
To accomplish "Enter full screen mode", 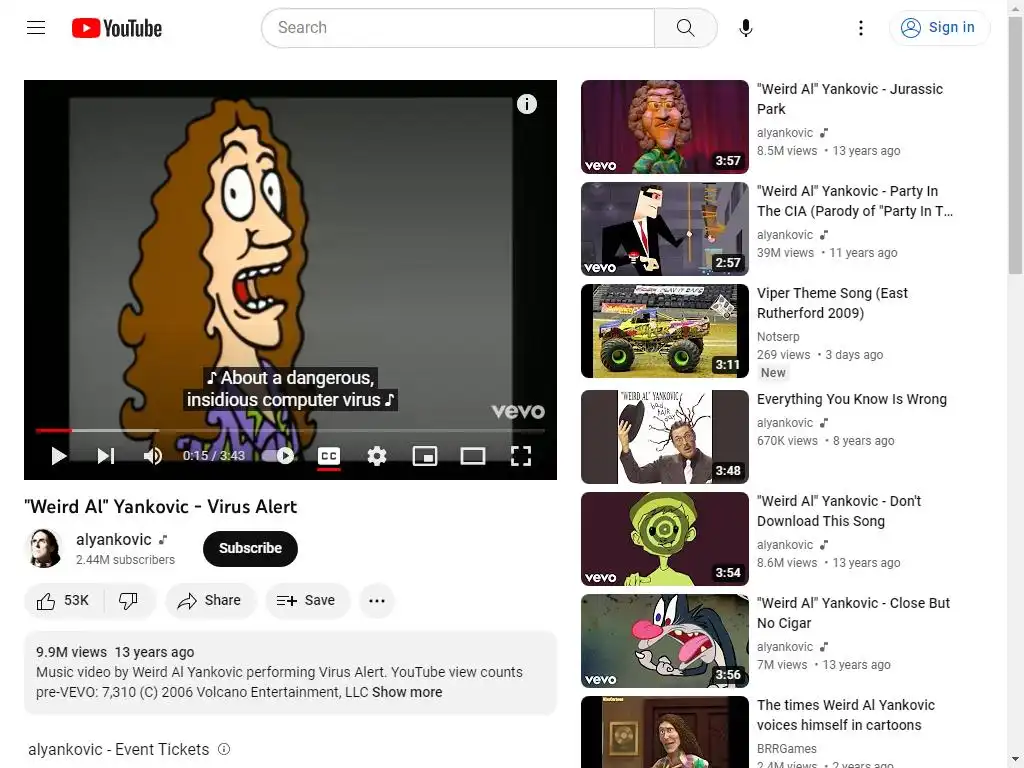I will pos(520,456).
